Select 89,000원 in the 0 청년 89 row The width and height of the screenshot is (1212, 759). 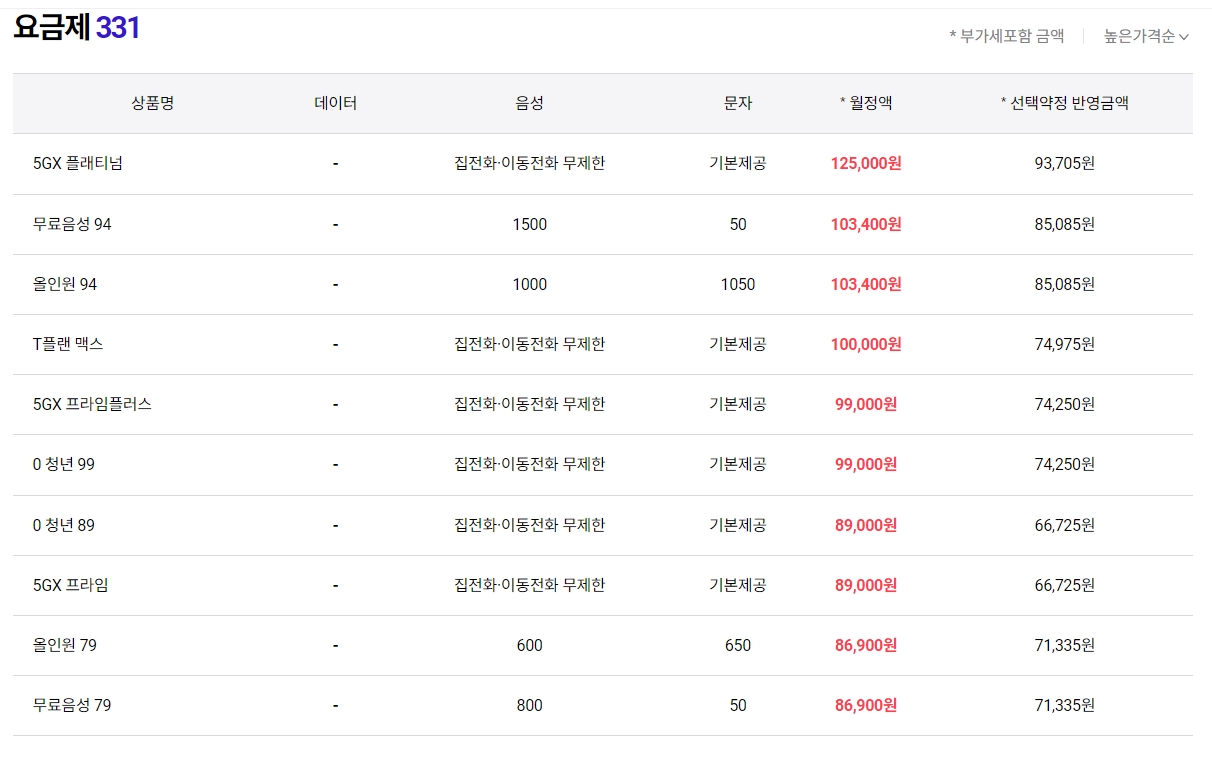pos(866,525)
